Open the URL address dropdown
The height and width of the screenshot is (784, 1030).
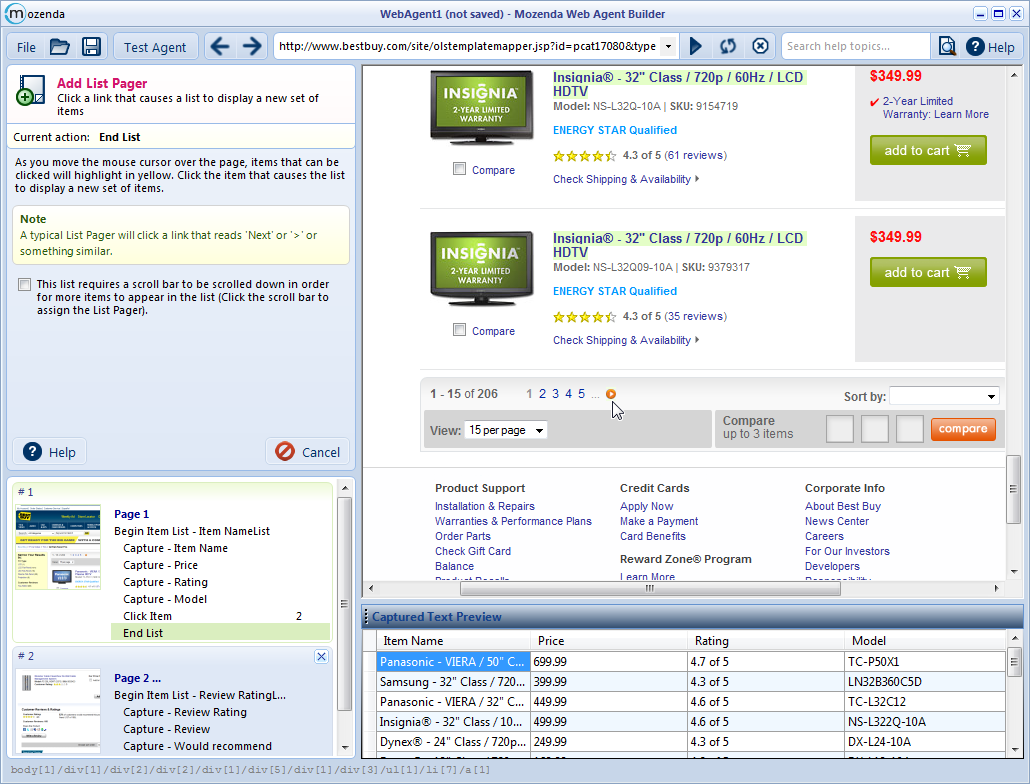(668, 47)
